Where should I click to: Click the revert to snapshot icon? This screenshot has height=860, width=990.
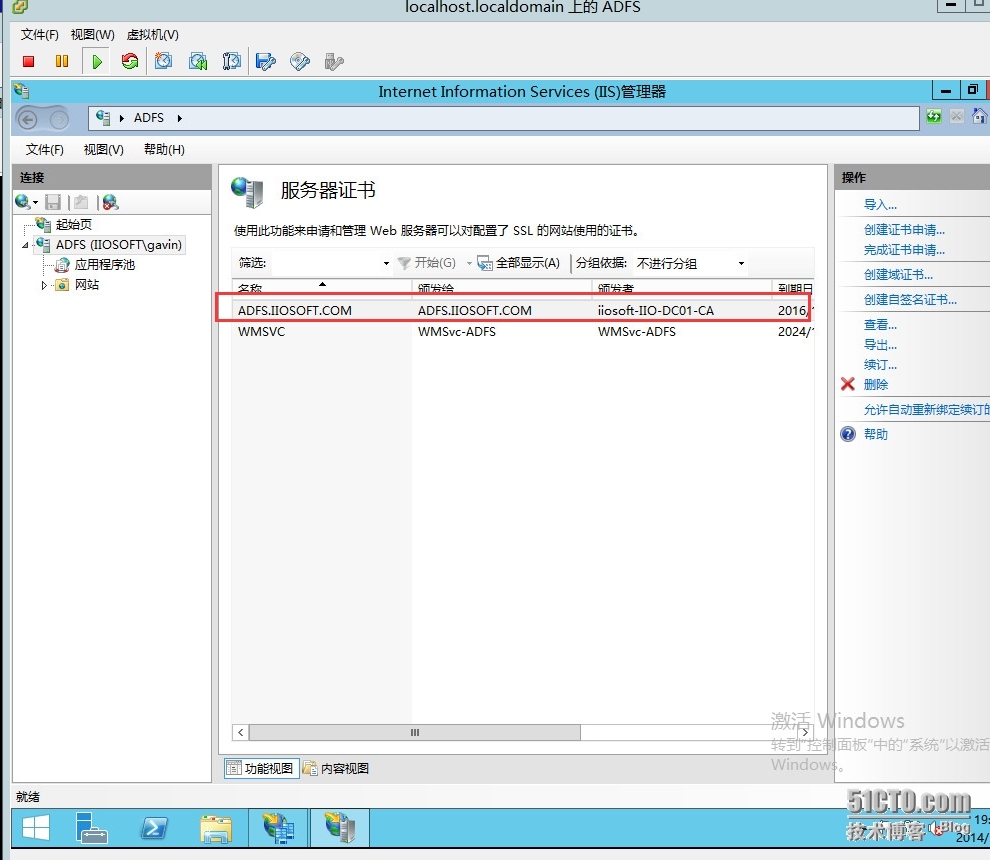198,61
